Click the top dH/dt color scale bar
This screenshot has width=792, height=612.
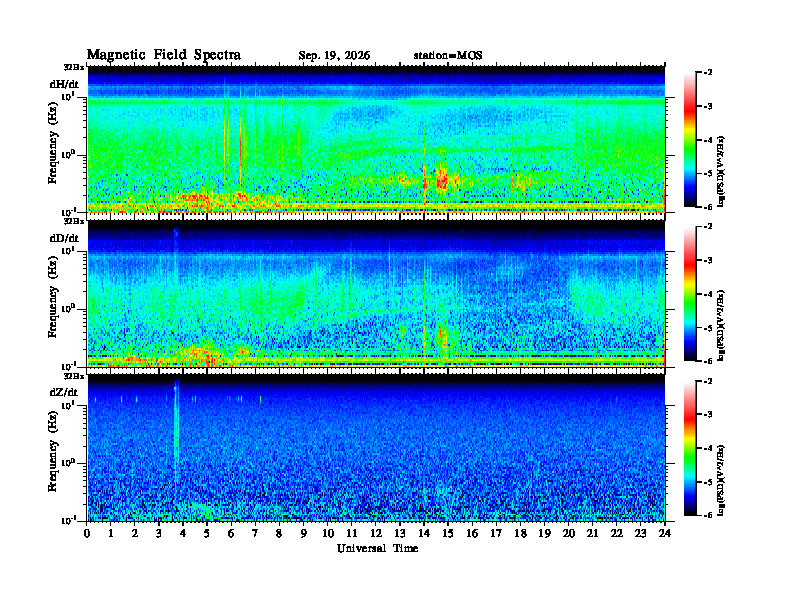point(689,139)
